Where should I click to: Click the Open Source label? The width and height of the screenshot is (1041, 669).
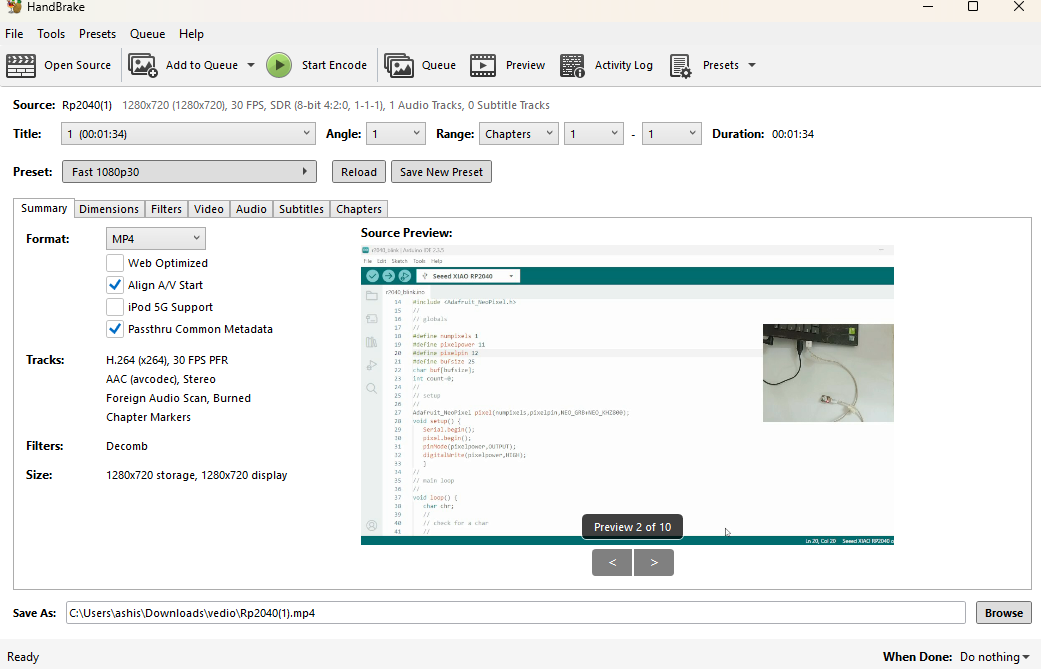point(78,65)
